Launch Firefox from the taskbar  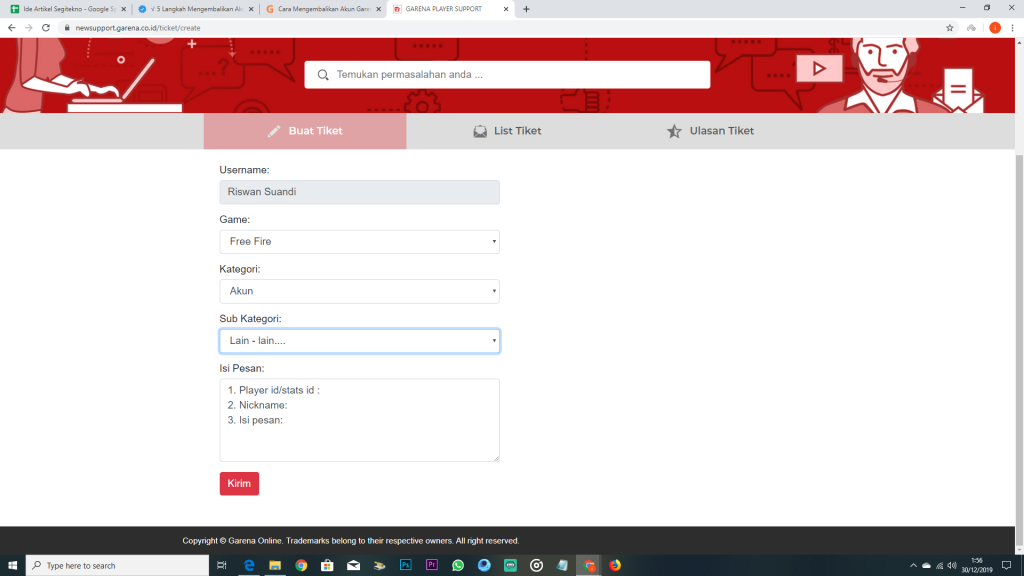pos(615,566)
